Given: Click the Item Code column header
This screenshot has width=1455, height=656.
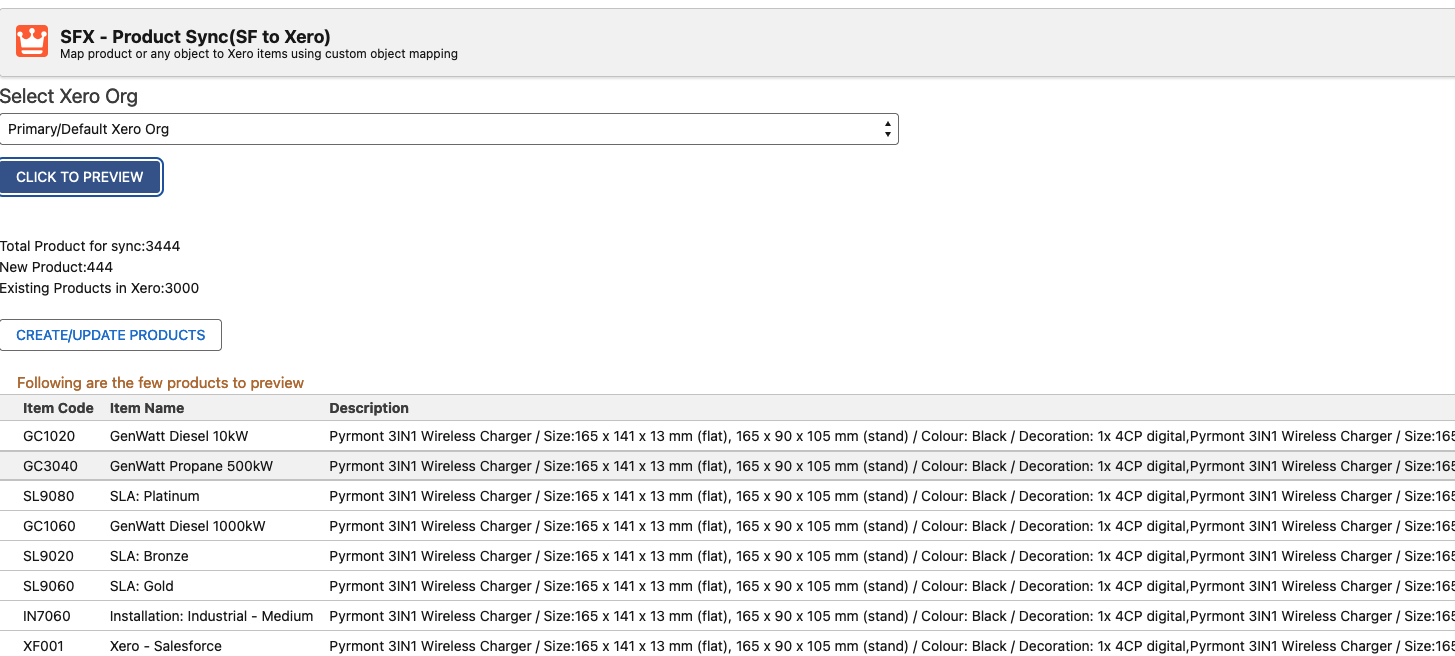Looking at the screenshot, I should 58,408.
